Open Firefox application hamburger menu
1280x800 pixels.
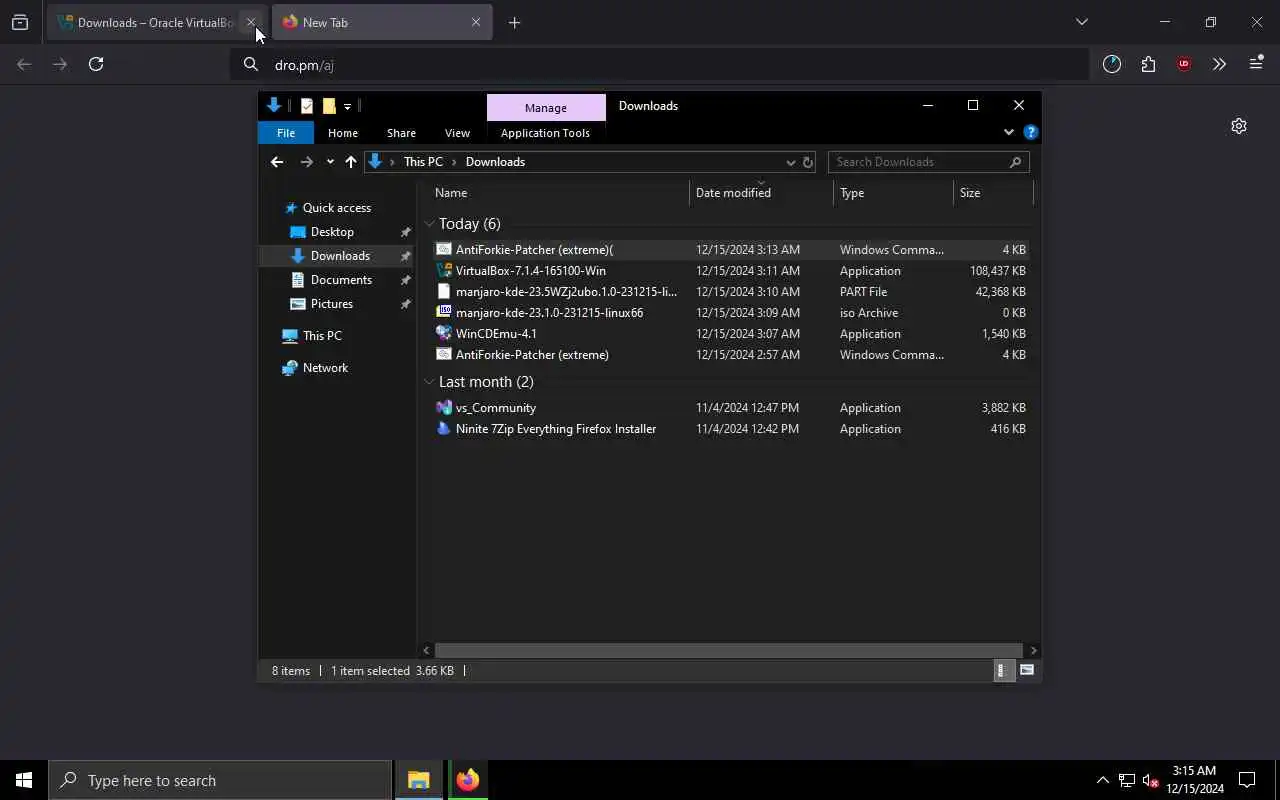pyautogui.click(x=1257, y=64)
